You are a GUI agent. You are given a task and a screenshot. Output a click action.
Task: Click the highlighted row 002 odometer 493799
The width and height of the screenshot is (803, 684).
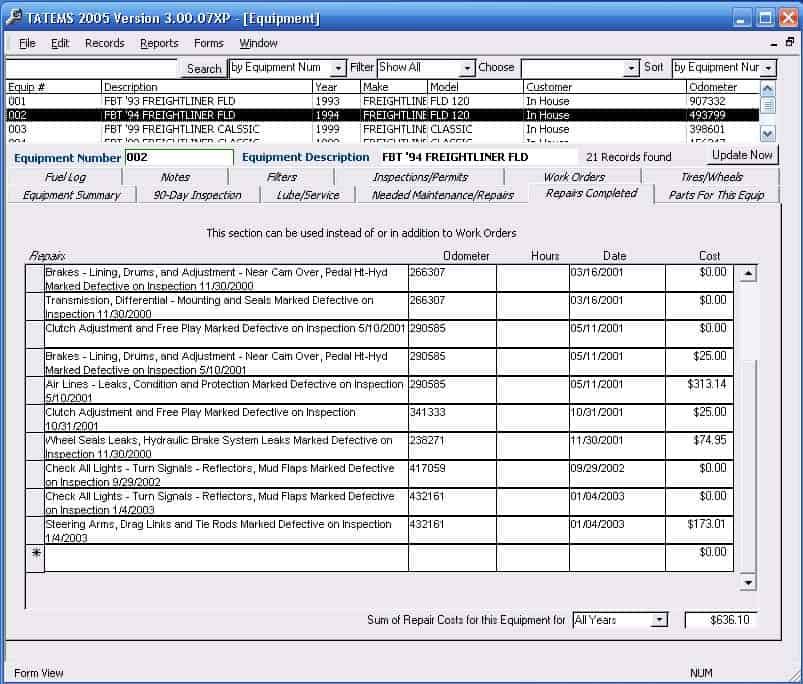pyautogui.click(x=707, y=115)
